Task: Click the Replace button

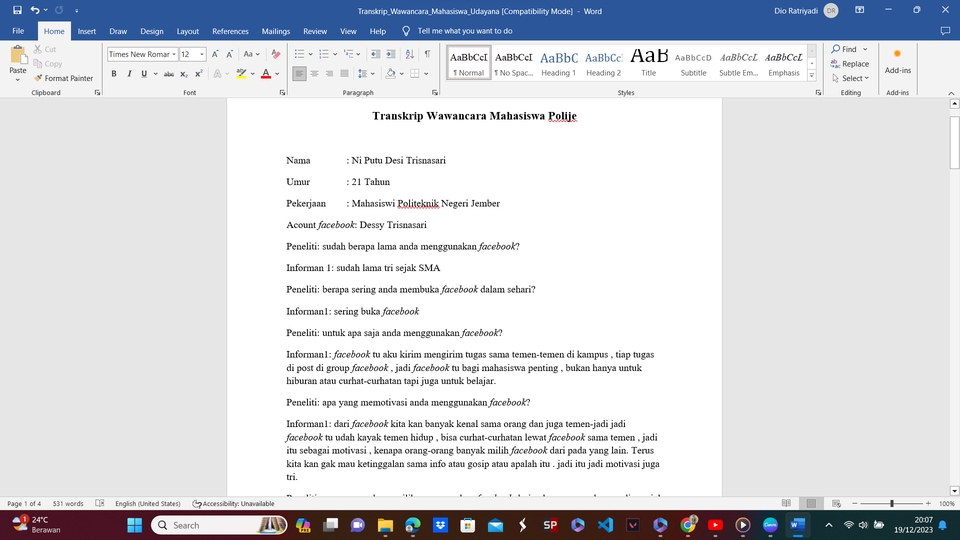Action: (850, 64)
